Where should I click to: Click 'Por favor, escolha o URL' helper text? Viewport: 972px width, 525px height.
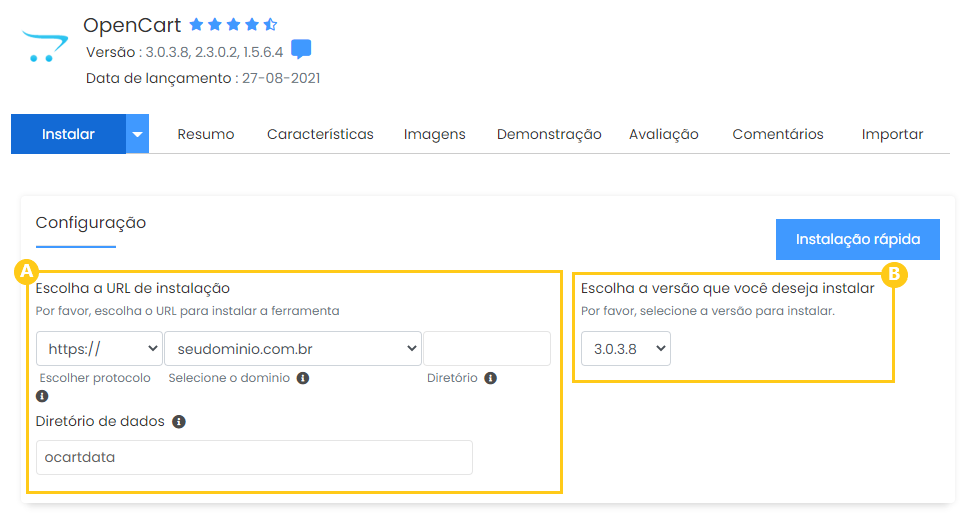187,311
